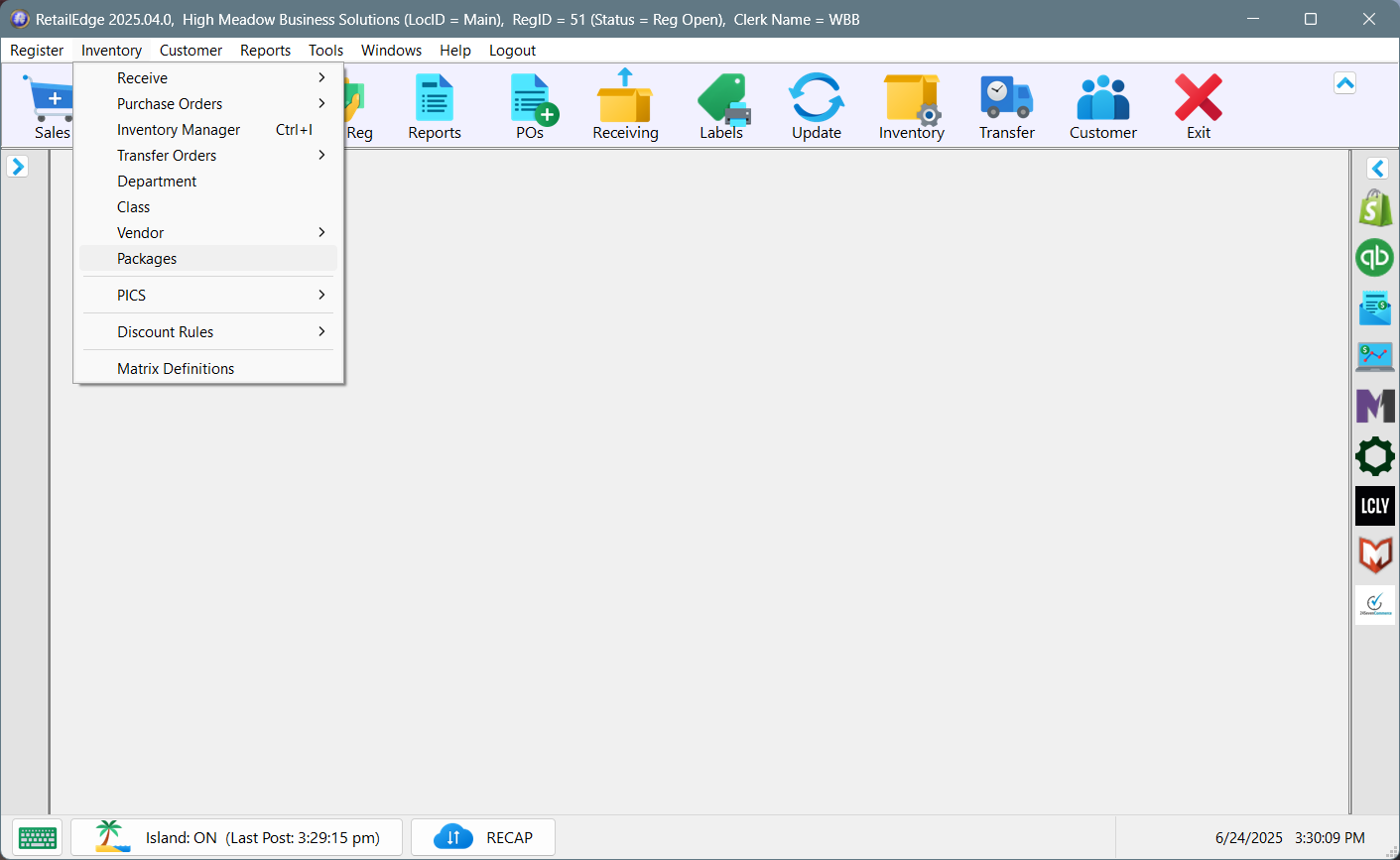Viewport: 1400px width, 860px height.
Task: Open the Transfer truck icon
Action: (1007, 106)
